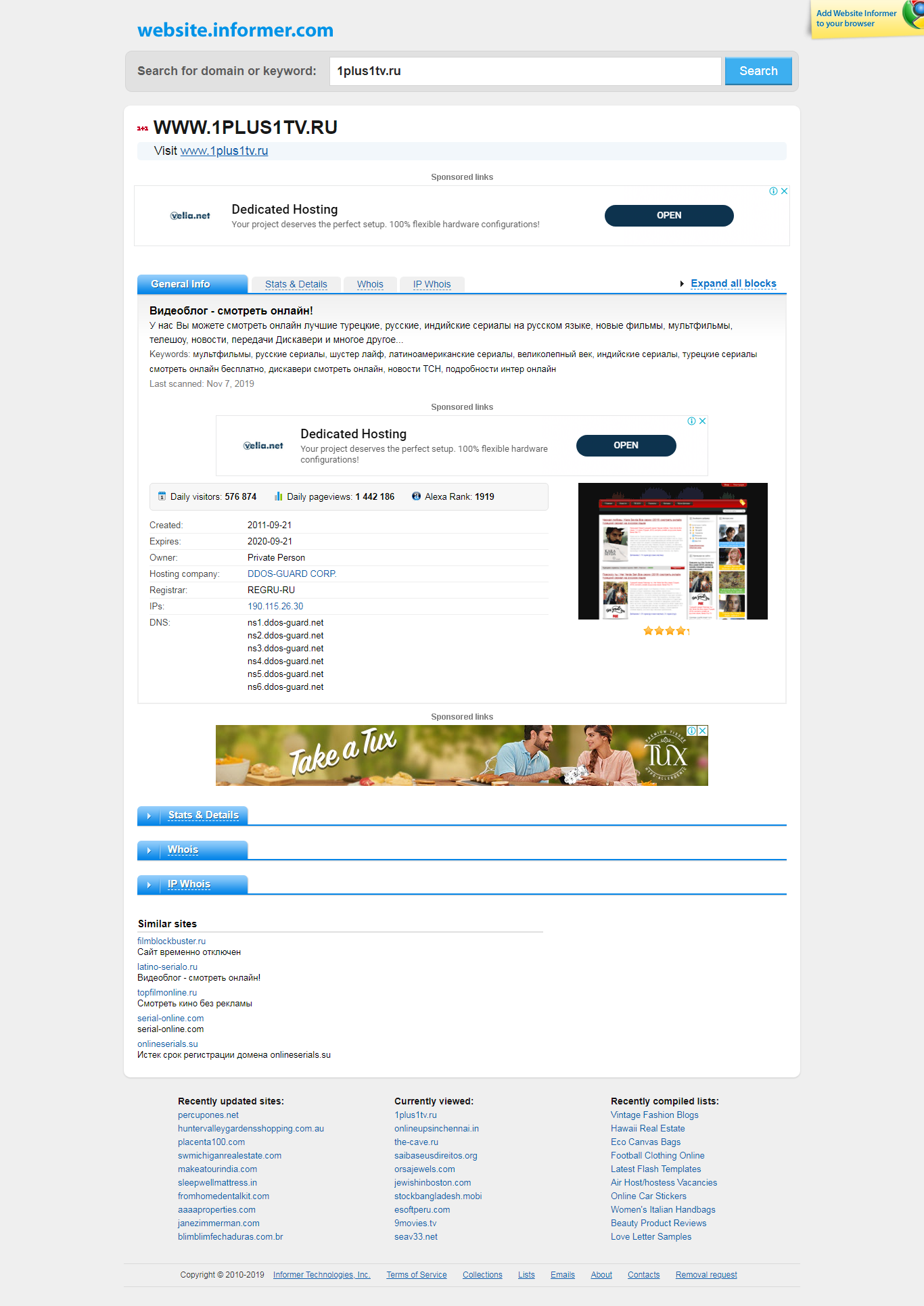The image size is (924, 1306).
Task: Open the About footer link
Action: point(601,1275)
